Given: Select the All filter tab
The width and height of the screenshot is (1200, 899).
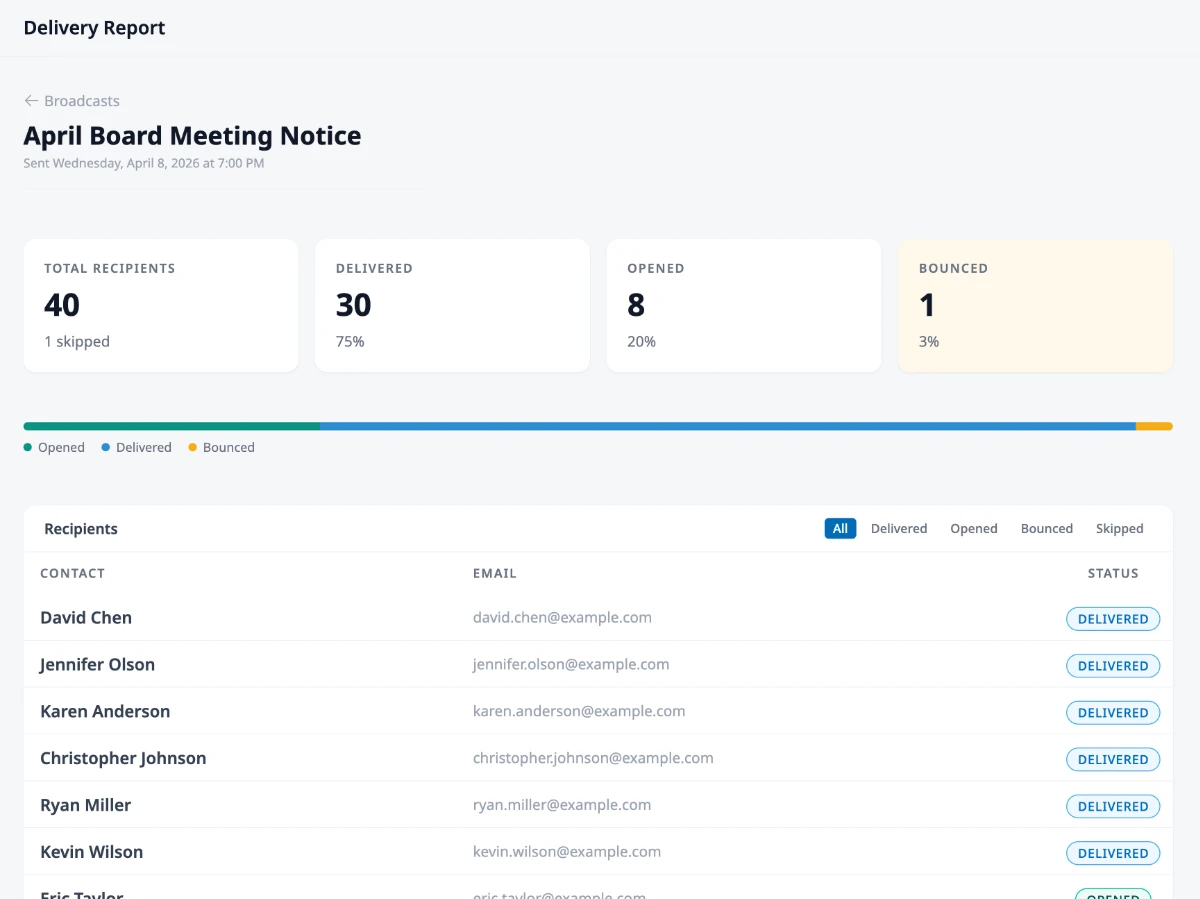Looking at the screenshot, I should (840, 528).
